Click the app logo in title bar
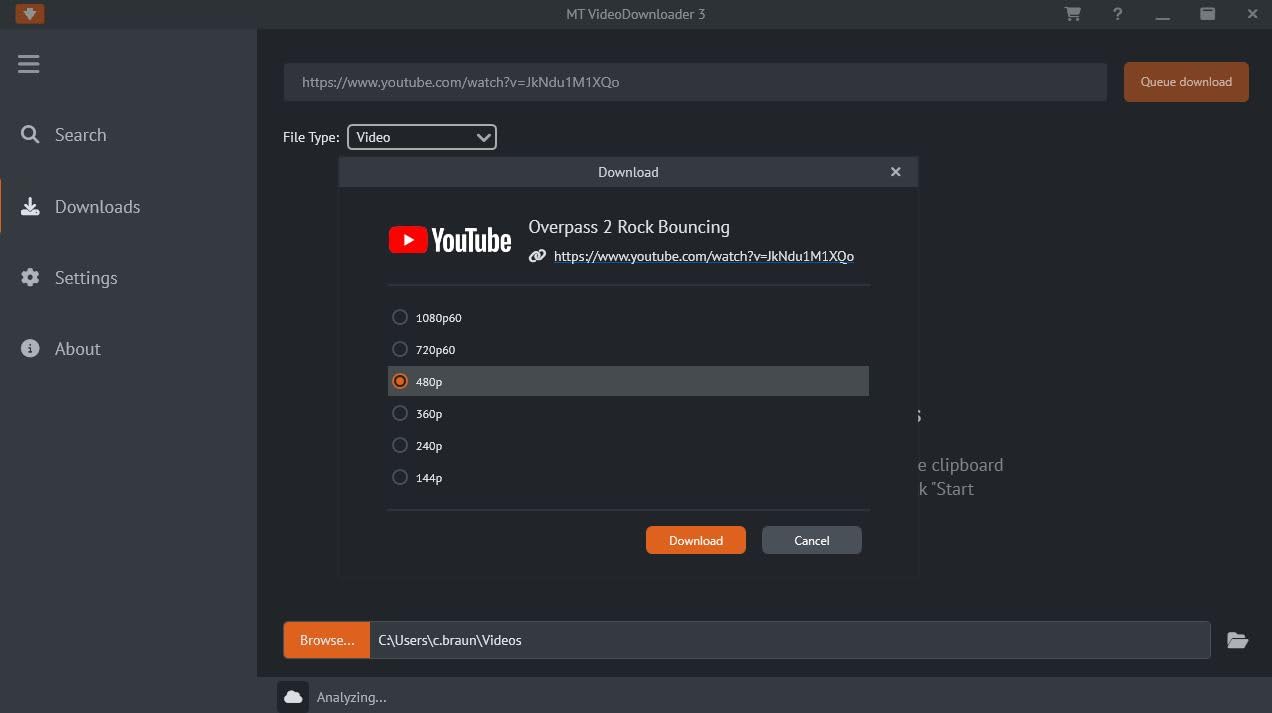Viewport: 1272px width, 713px height. pyautogui.click(x=30, y=14)
